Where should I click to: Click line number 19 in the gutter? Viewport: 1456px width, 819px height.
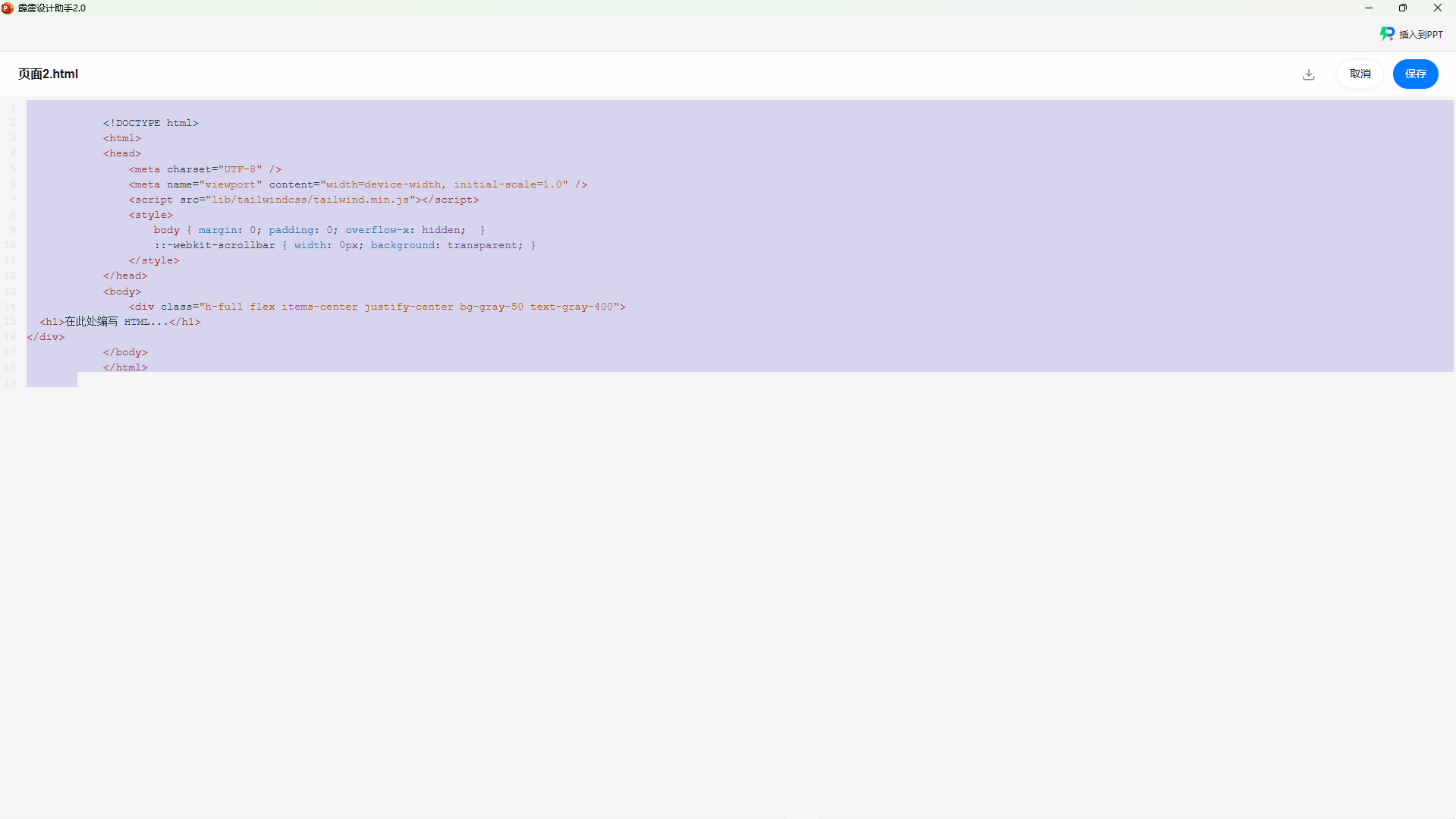point(11,383)
